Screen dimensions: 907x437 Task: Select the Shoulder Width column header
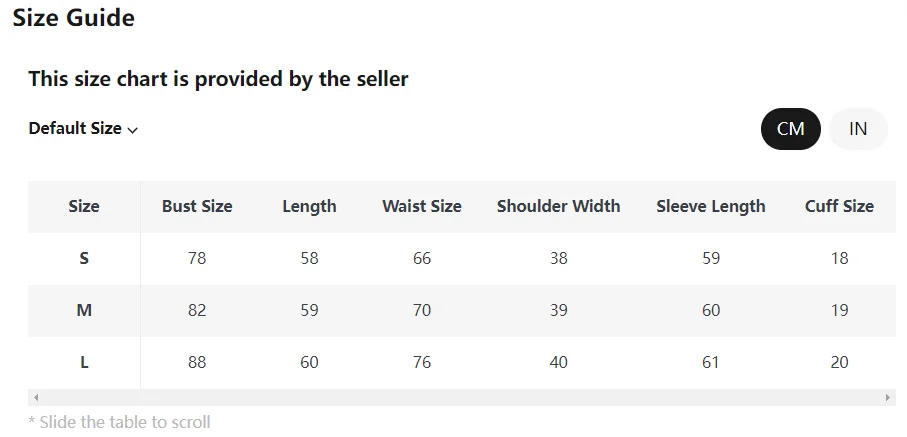click(x=558, y=207)
